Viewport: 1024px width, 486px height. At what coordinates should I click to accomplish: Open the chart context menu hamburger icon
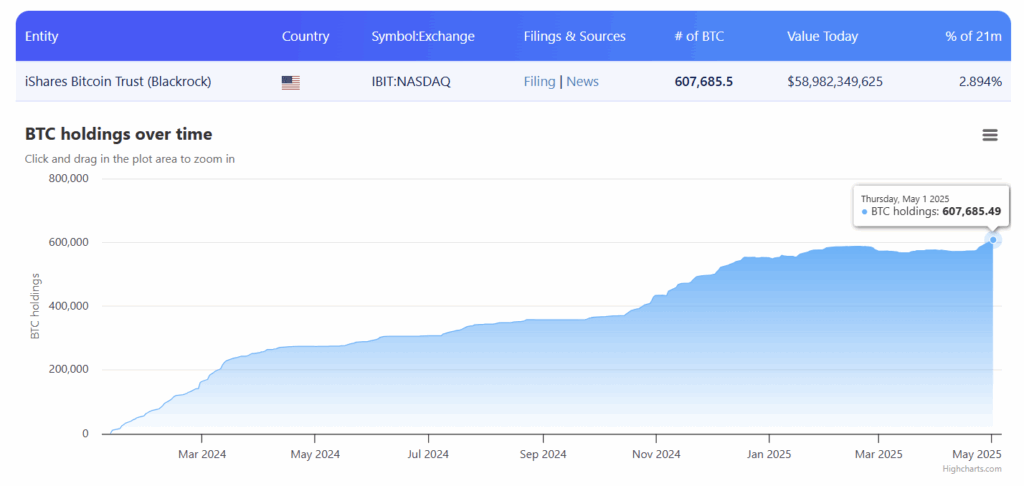click(x=990, y=135)
